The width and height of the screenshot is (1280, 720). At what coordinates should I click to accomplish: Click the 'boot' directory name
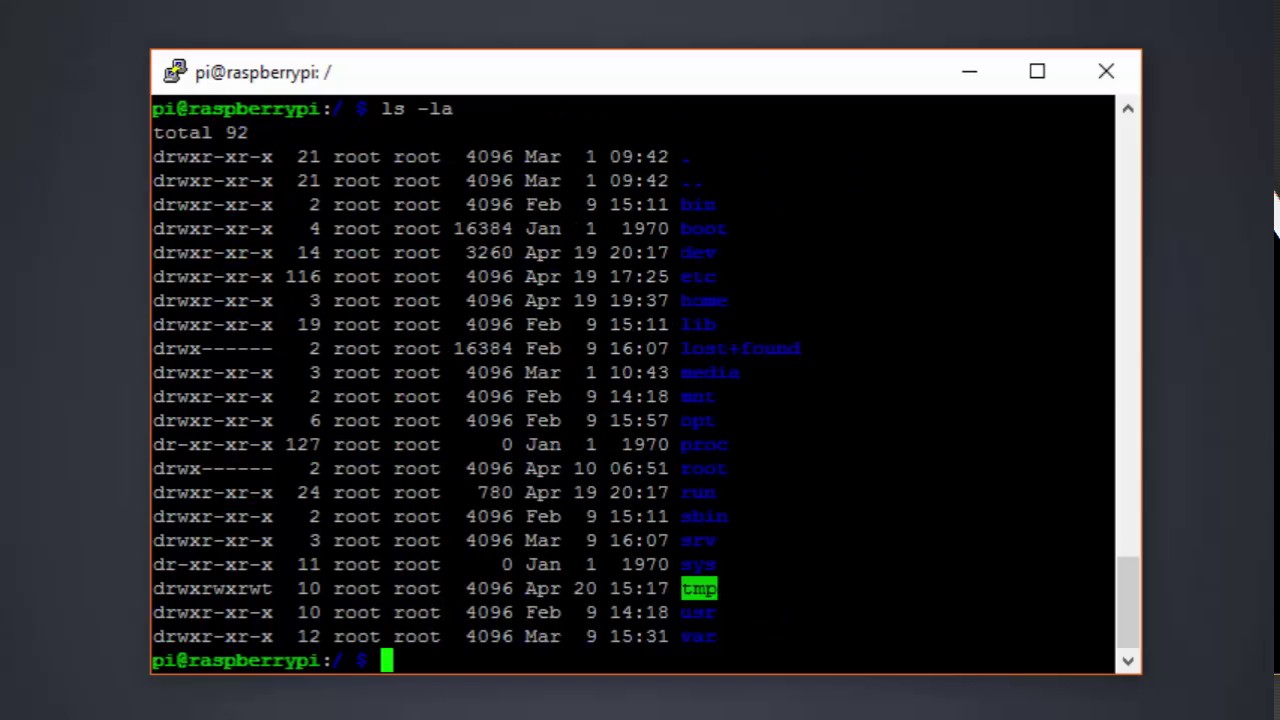click(x=704, y=228)
